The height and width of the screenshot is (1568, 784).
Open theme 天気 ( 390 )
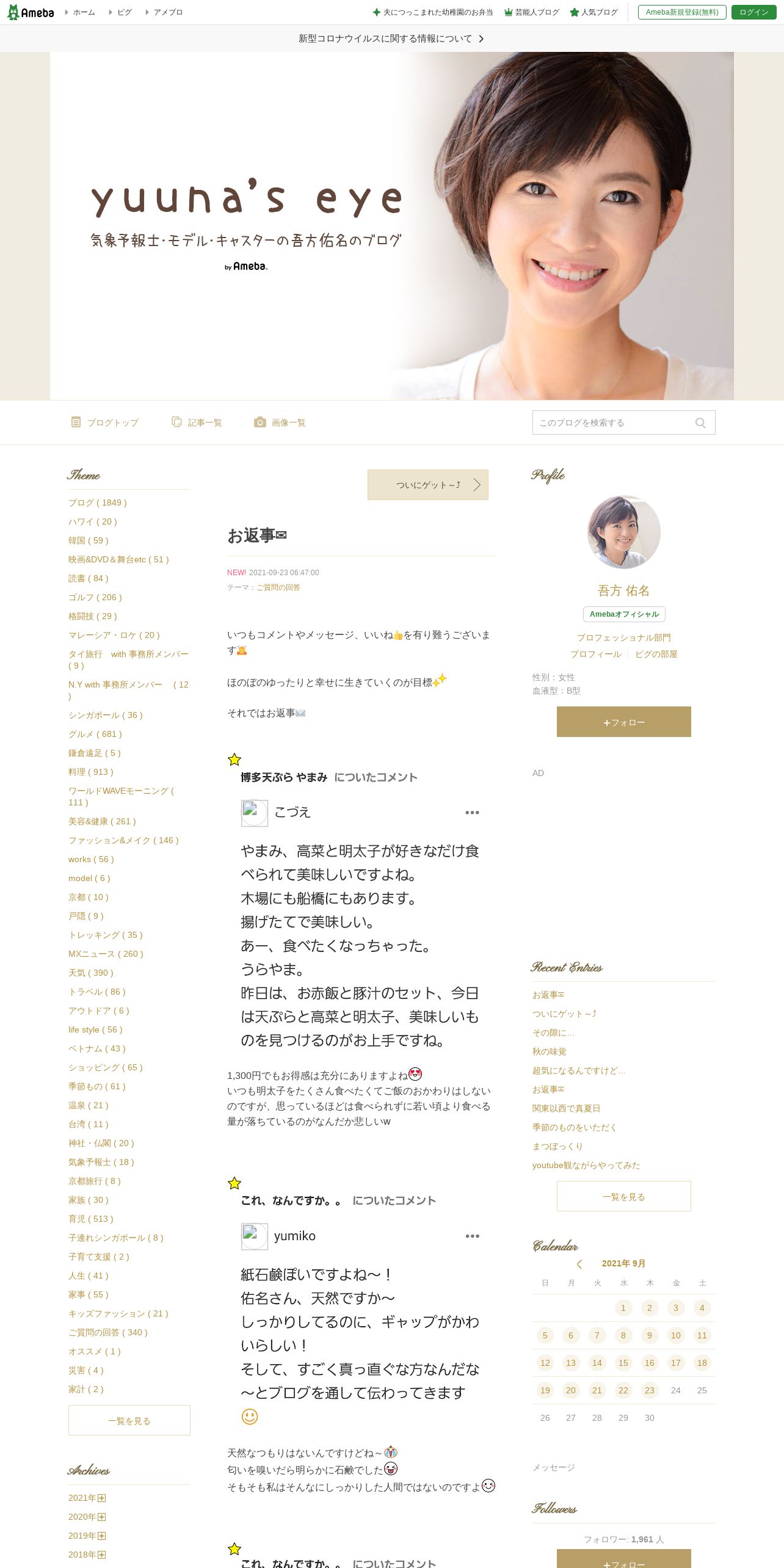[x=91, y=973]
